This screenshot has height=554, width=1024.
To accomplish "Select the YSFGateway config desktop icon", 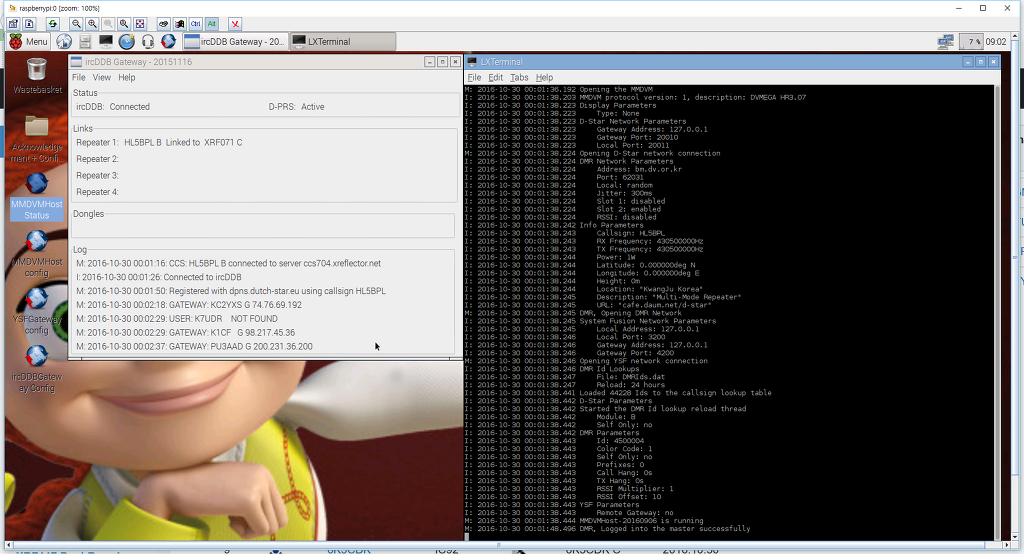I will [37, 310].
